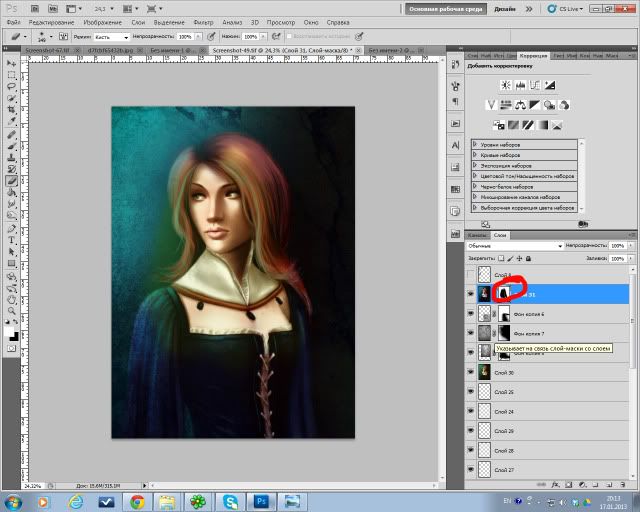Image resolution: width=640 pixels, height=512 pixels.
Task: Switch to the Дизайн workspace
Action: pyautogui.click(x=505, y=9)
